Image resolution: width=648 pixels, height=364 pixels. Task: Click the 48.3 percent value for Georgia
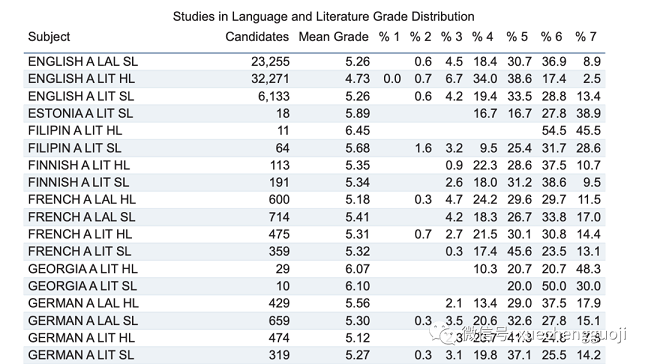588,269
